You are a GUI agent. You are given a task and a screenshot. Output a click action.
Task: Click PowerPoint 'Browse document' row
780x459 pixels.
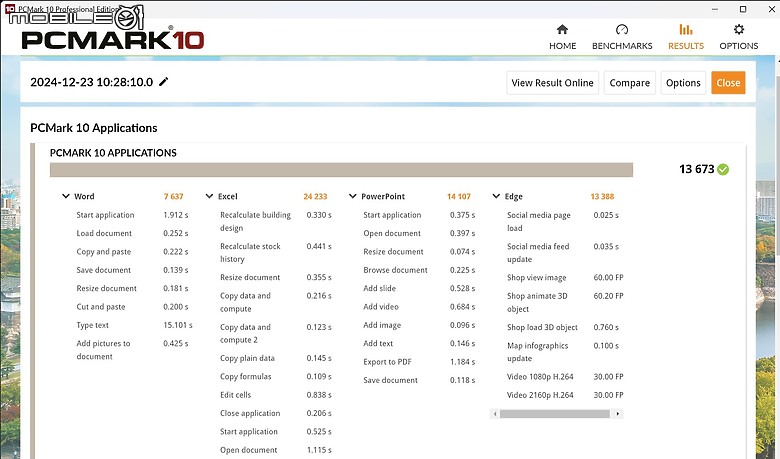click(419, 270)
